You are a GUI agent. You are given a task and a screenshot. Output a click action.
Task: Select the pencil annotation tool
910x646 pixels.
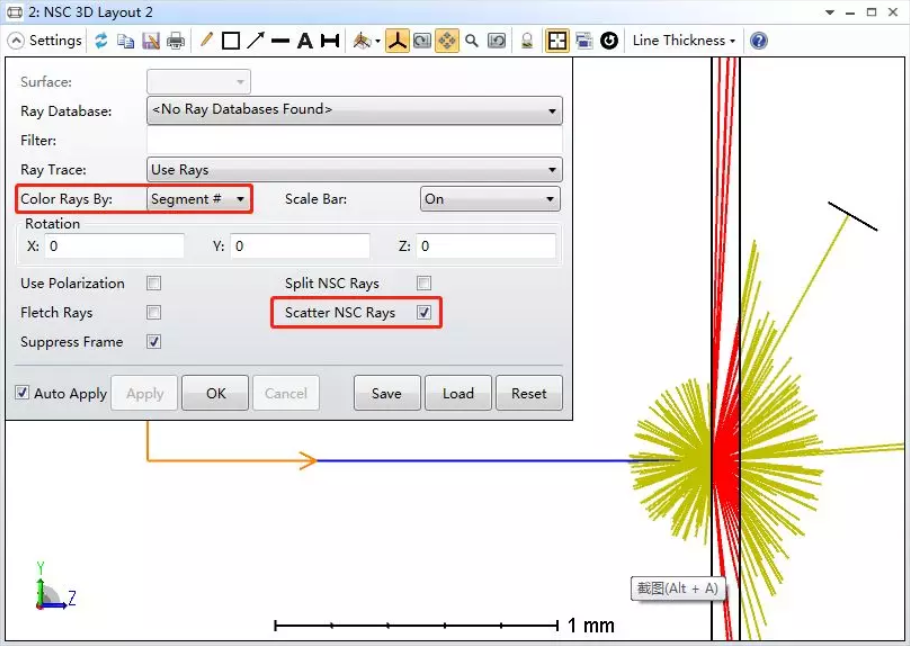pos(207,41)
